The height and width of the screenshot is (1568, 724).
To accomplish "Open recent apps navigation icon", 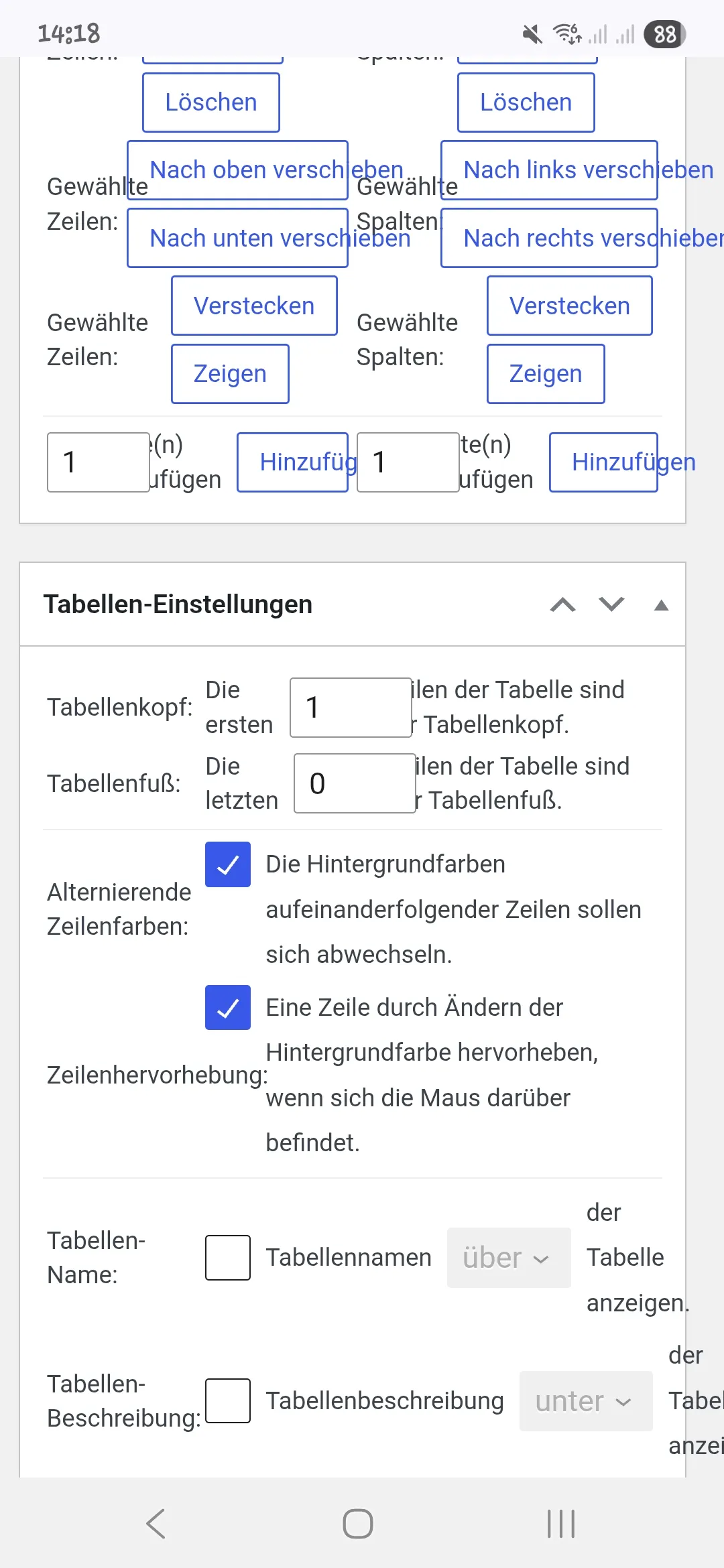I will (x=561, y=1524).
